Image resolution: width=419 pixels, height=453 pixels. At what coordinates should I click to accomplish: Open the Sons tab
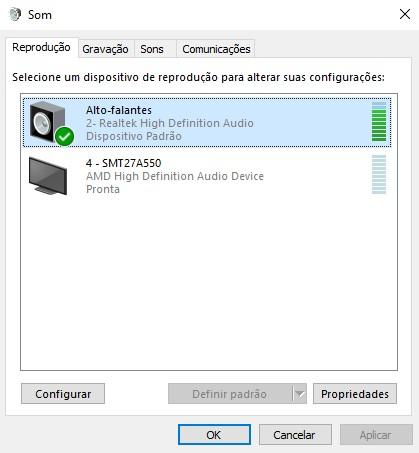click(x=152, y=49)
